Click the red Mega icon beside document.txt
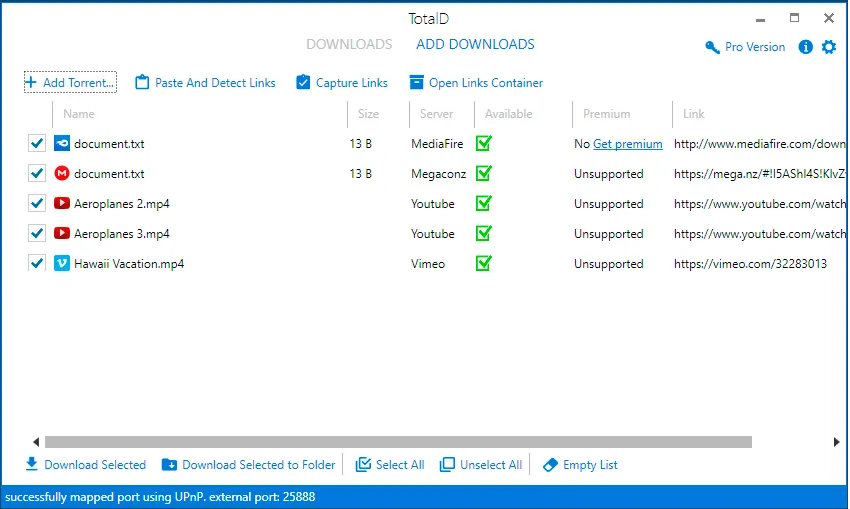The height and width of the screenshot is (509, 850). pyautogui.click(x=62, y=173)
